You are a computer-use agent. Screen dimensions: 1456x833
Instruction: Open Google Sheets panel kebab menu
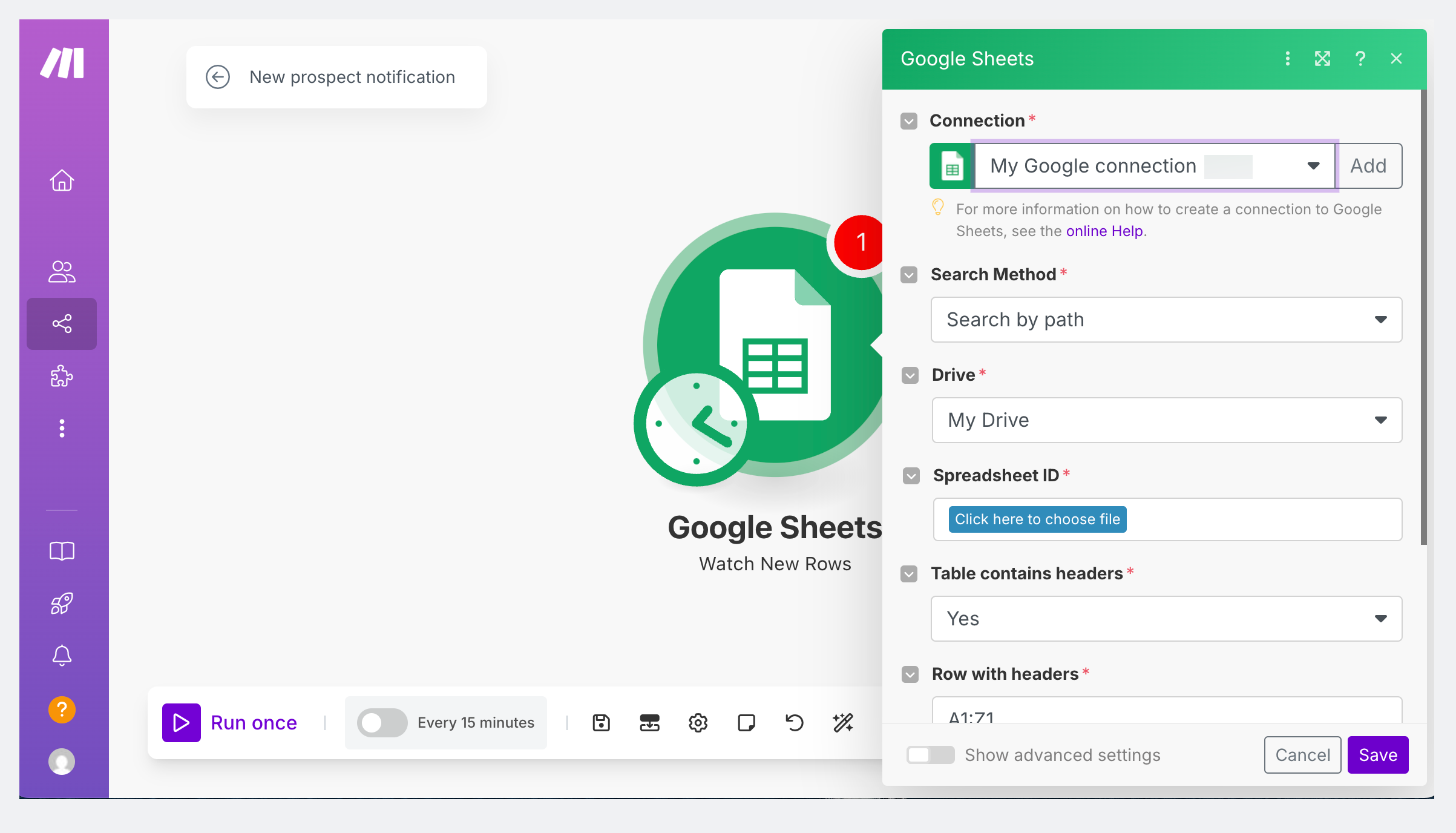point(1287,59)
